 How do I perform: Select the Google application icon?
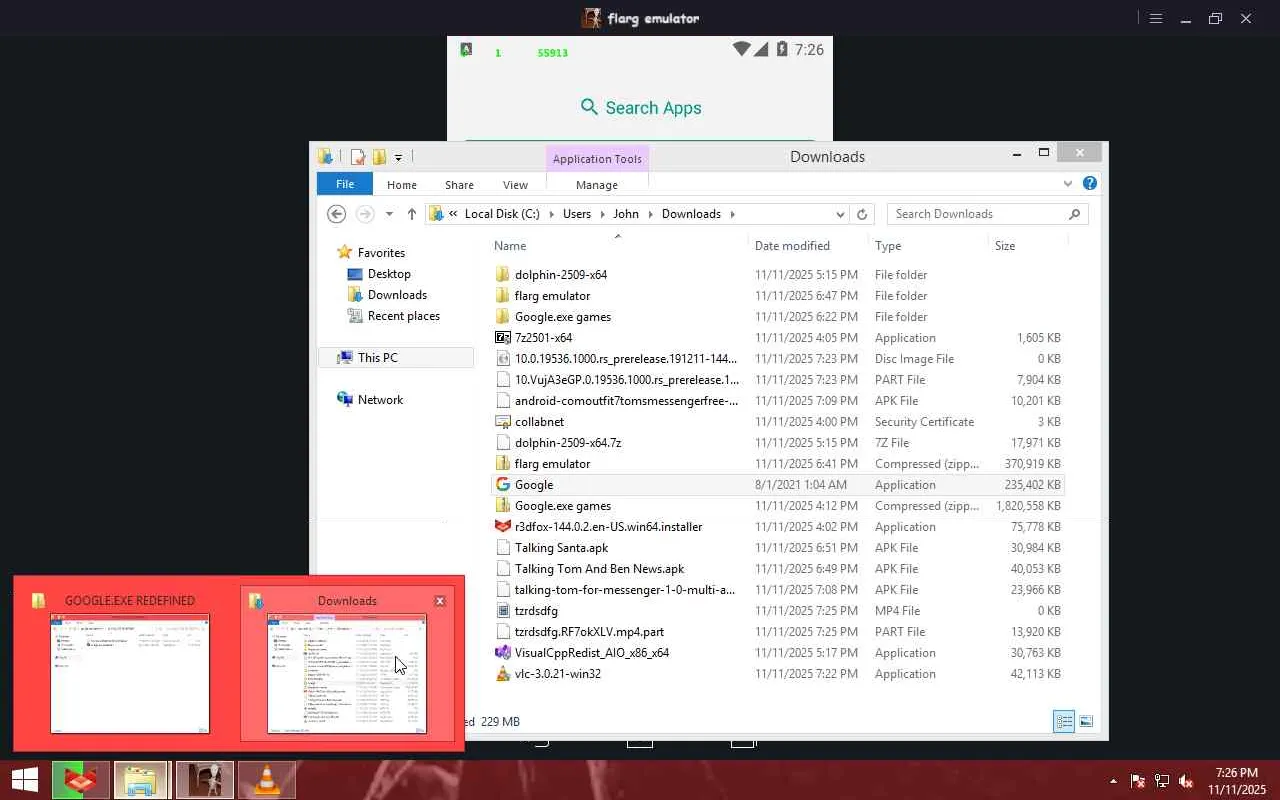(503, 485)
